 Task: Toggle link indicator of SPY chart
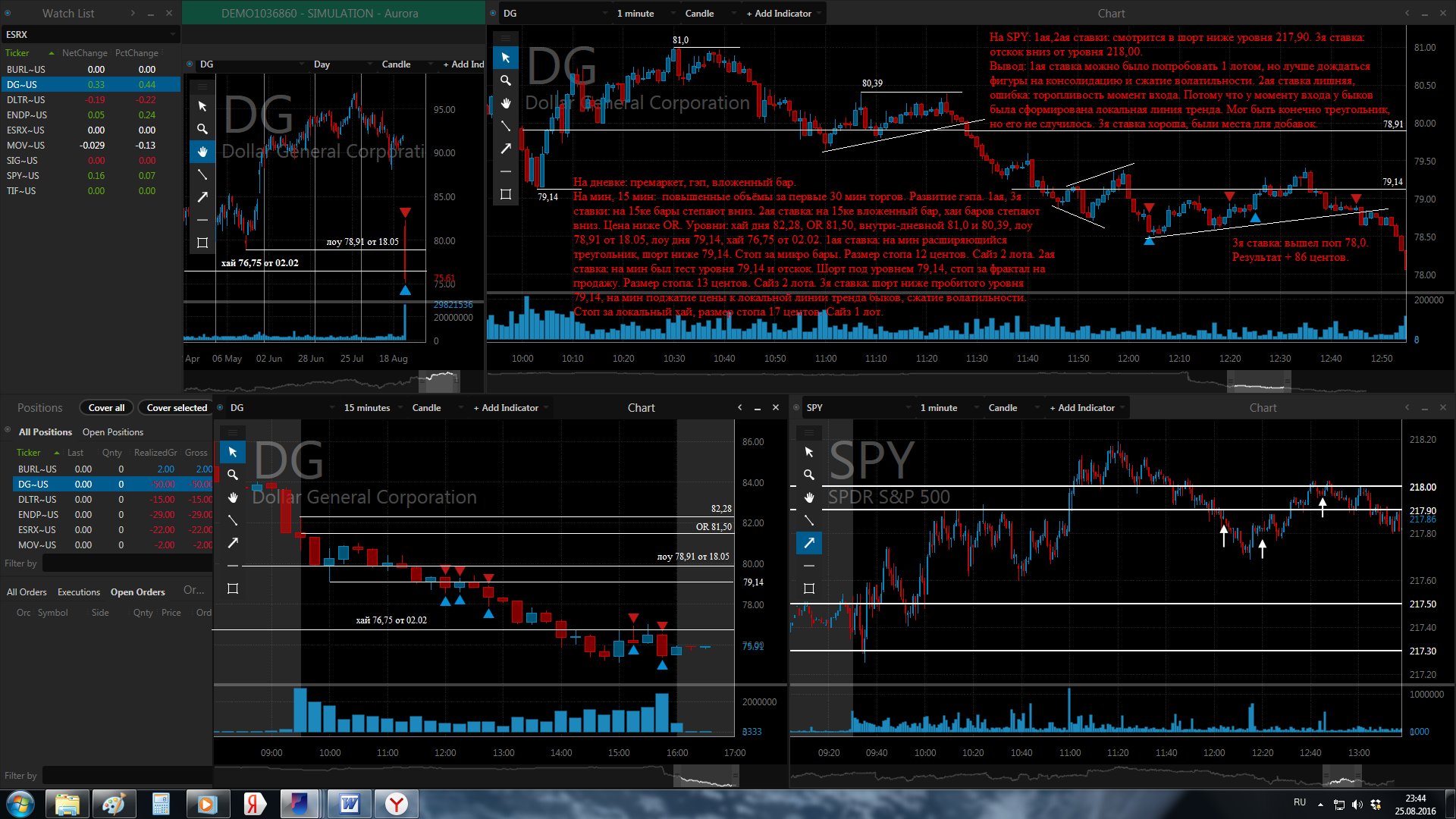tap(796, 407)
